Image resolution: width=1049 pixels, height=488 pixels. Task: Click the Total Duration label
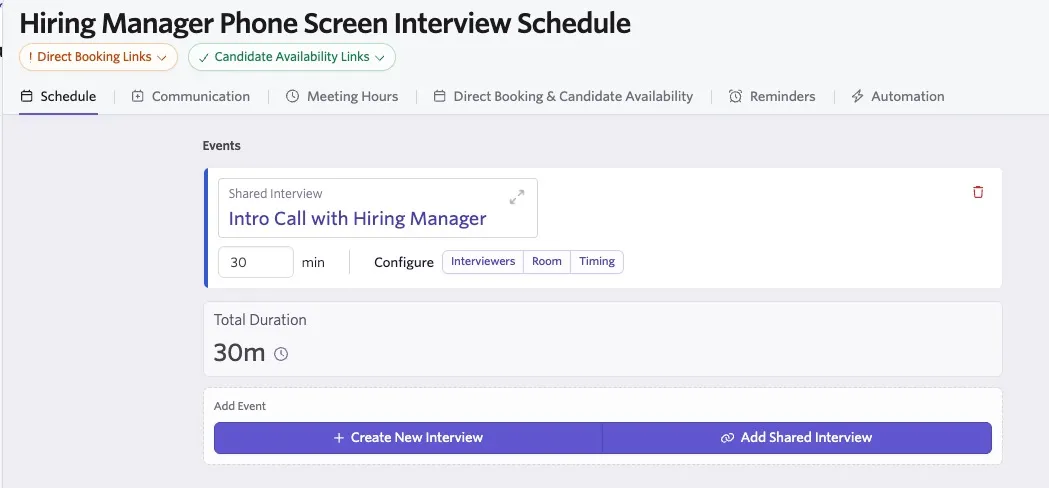260,320
